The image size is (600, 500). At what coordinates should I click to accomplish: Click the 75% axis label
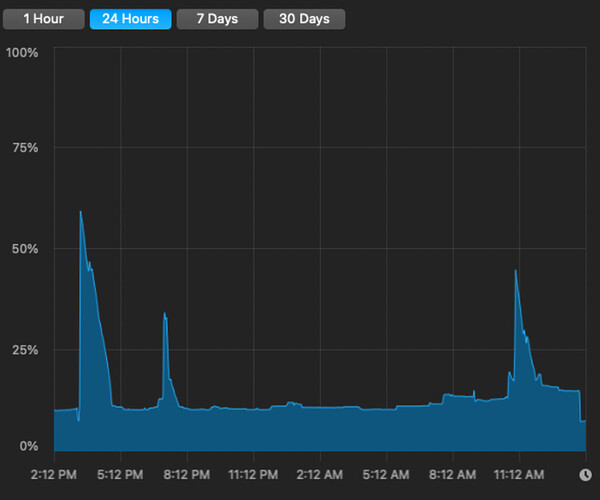(25, 148)
